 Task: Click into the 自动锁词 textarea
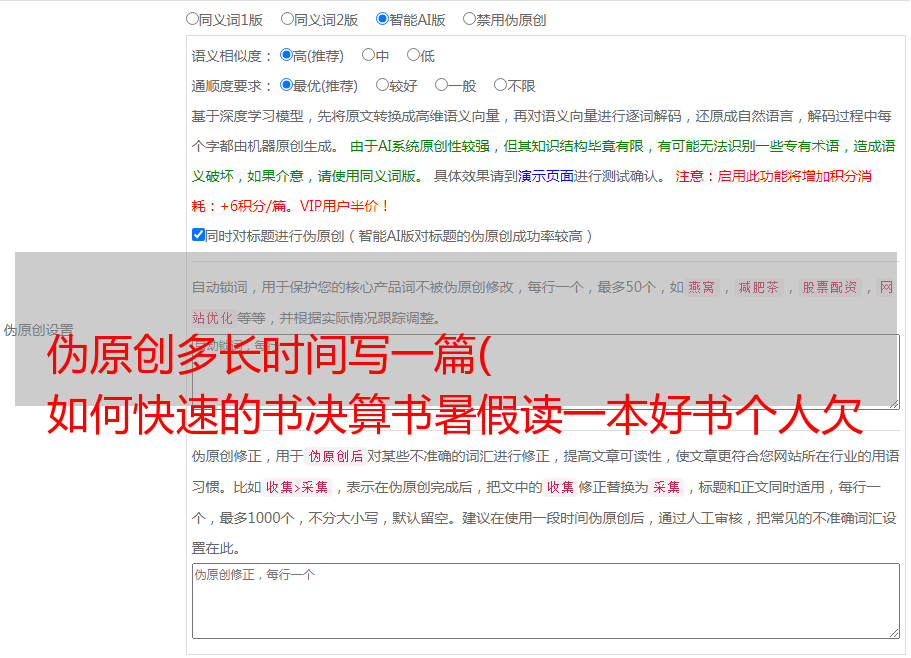pos(546,372)
